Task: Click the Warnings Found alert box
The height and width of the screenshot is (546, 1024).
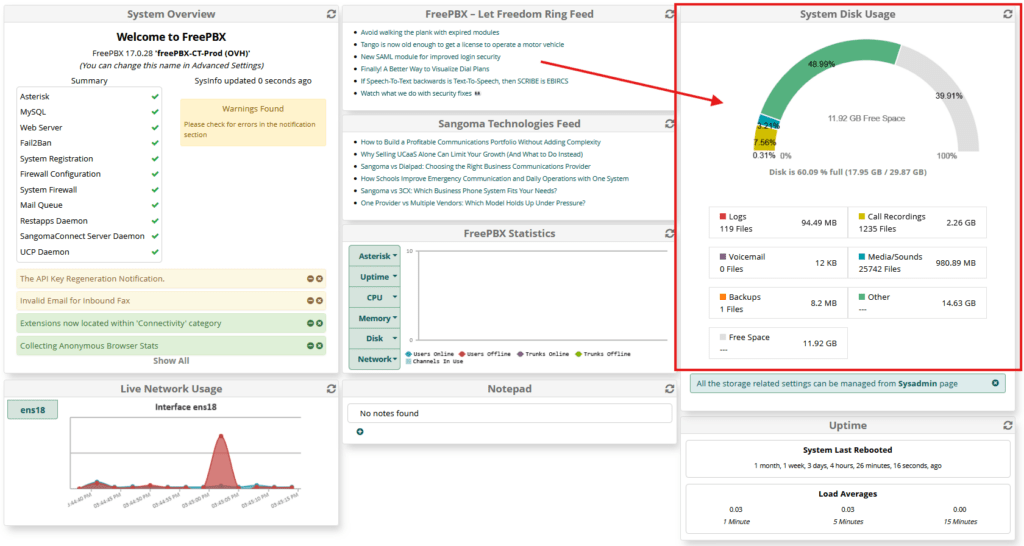Action: pyautogui.click(x=253, y=122)
